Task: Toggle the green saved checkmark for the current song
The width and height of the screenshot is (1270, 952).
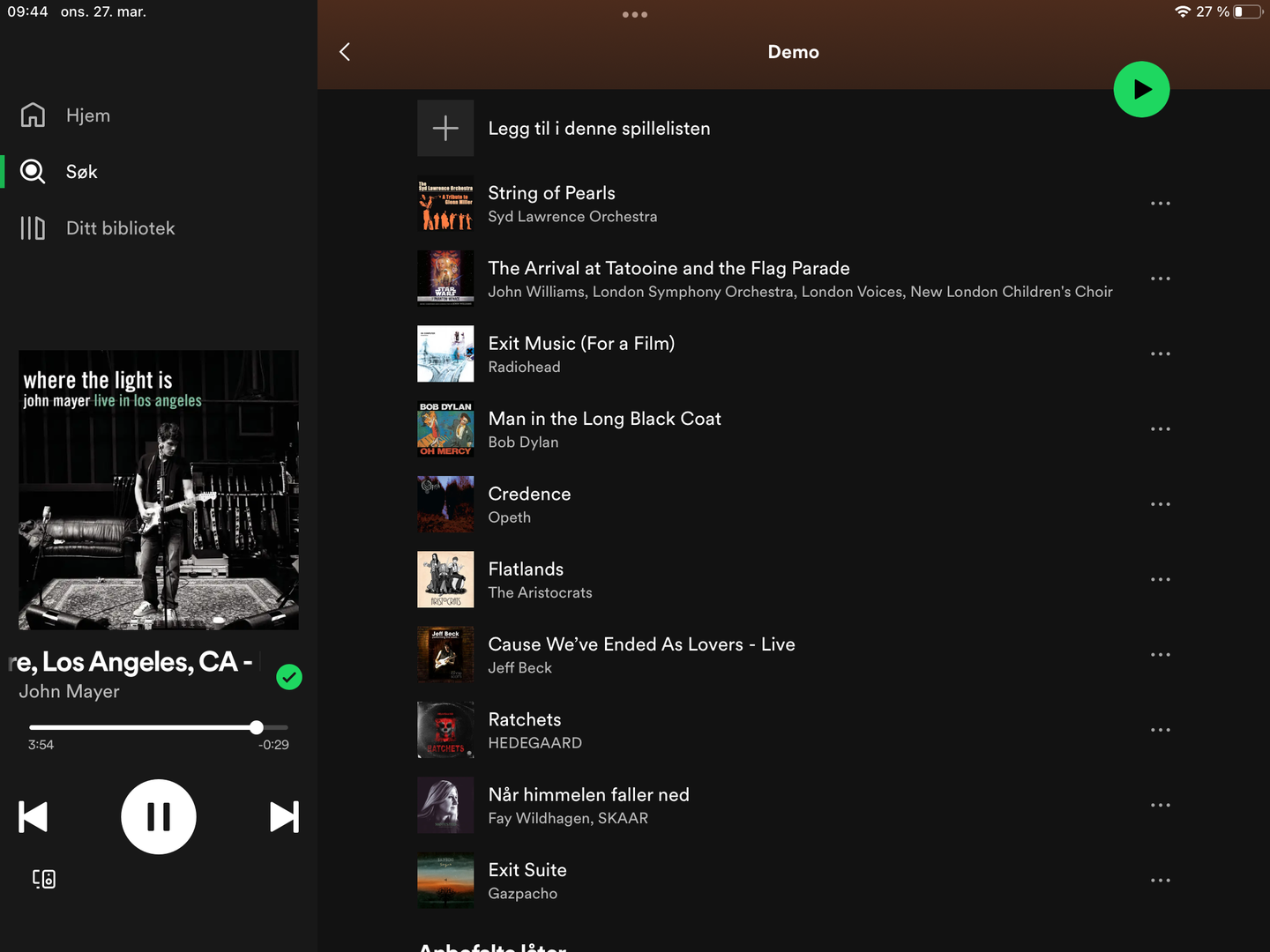Action: tap(289, 677)
